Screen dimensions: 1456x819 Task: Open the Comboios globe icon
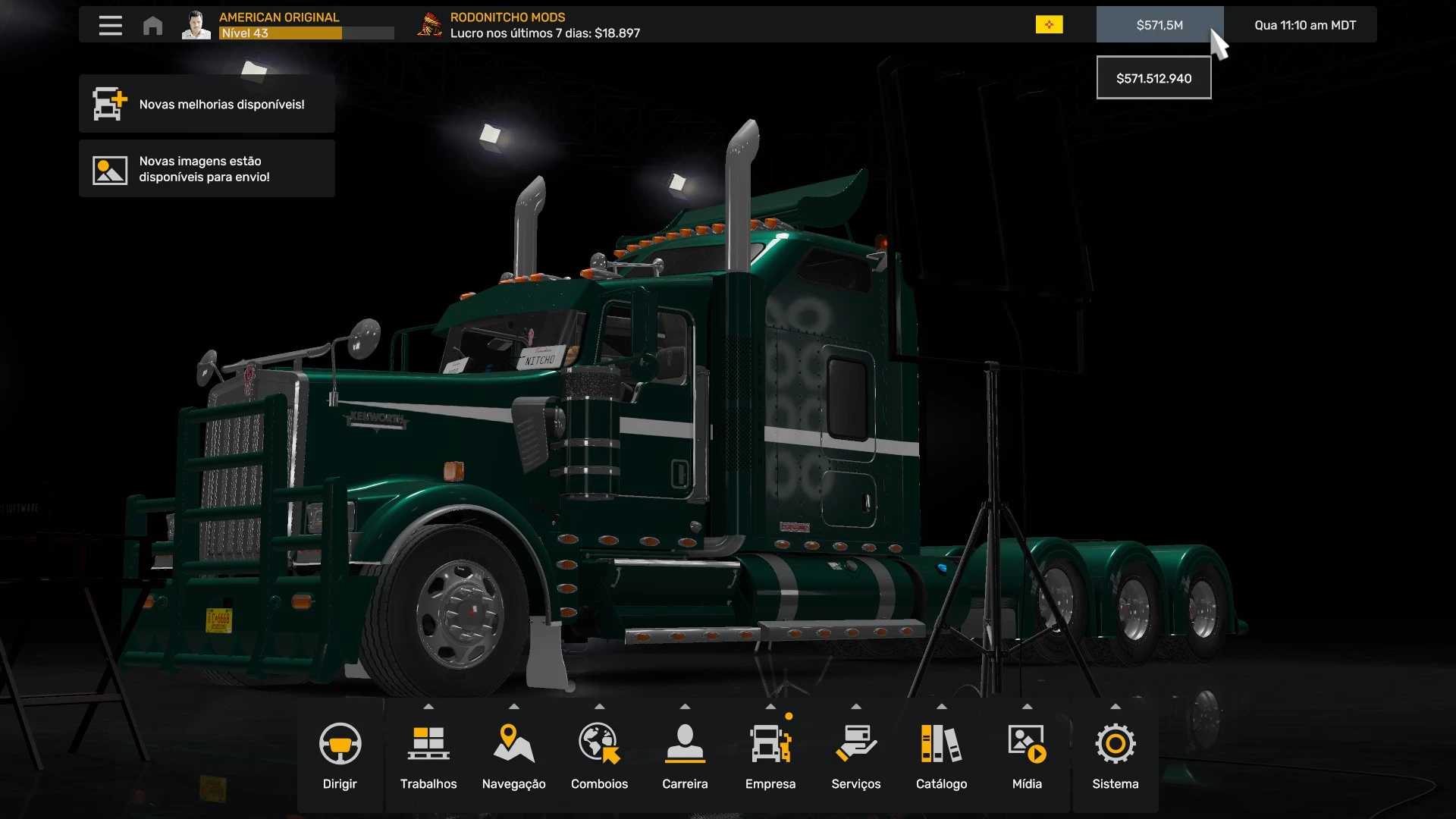599,744
